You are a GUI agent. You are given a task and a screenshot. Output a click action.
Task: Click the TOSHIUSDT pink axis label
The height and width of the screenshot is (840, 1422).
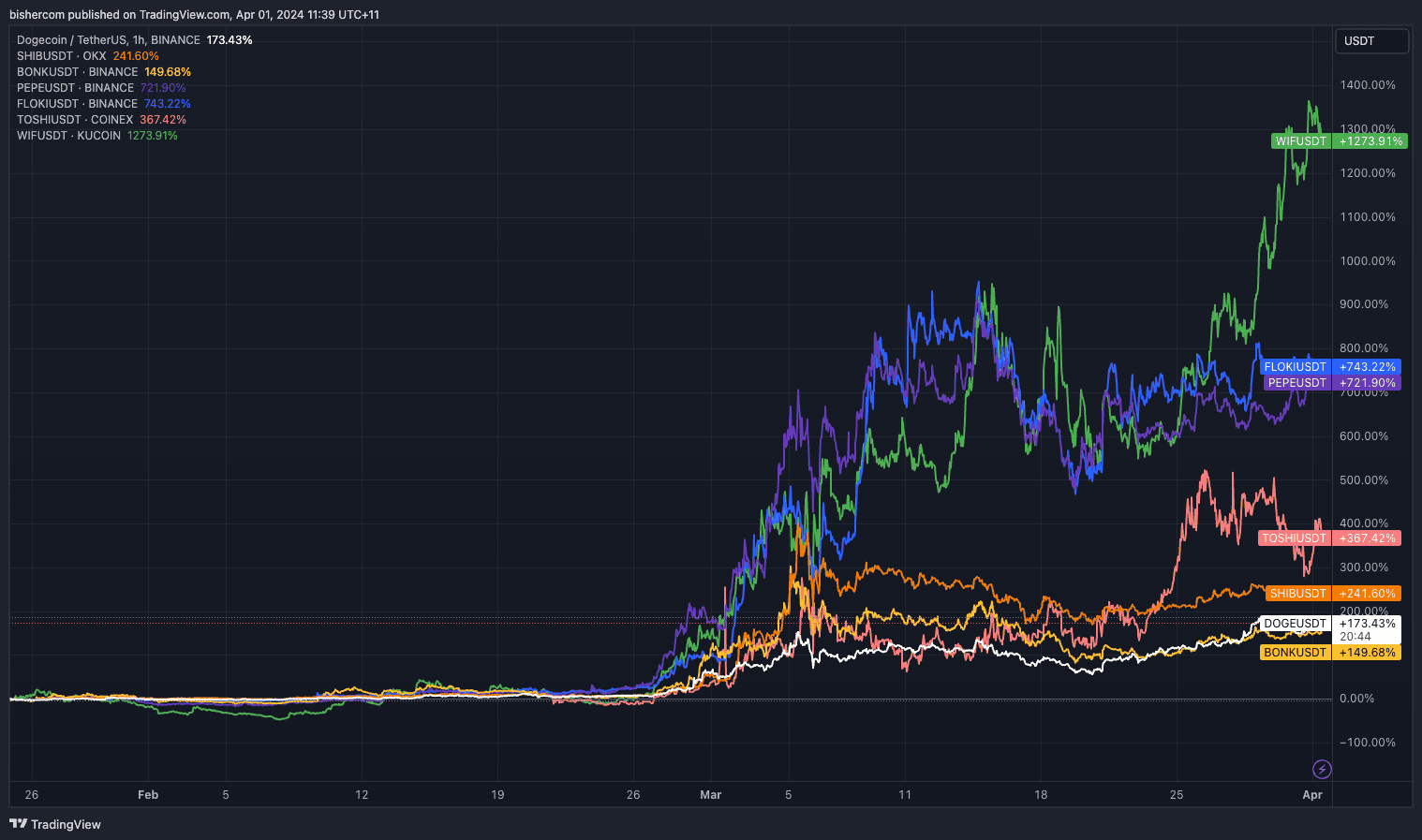point(1329,538)
